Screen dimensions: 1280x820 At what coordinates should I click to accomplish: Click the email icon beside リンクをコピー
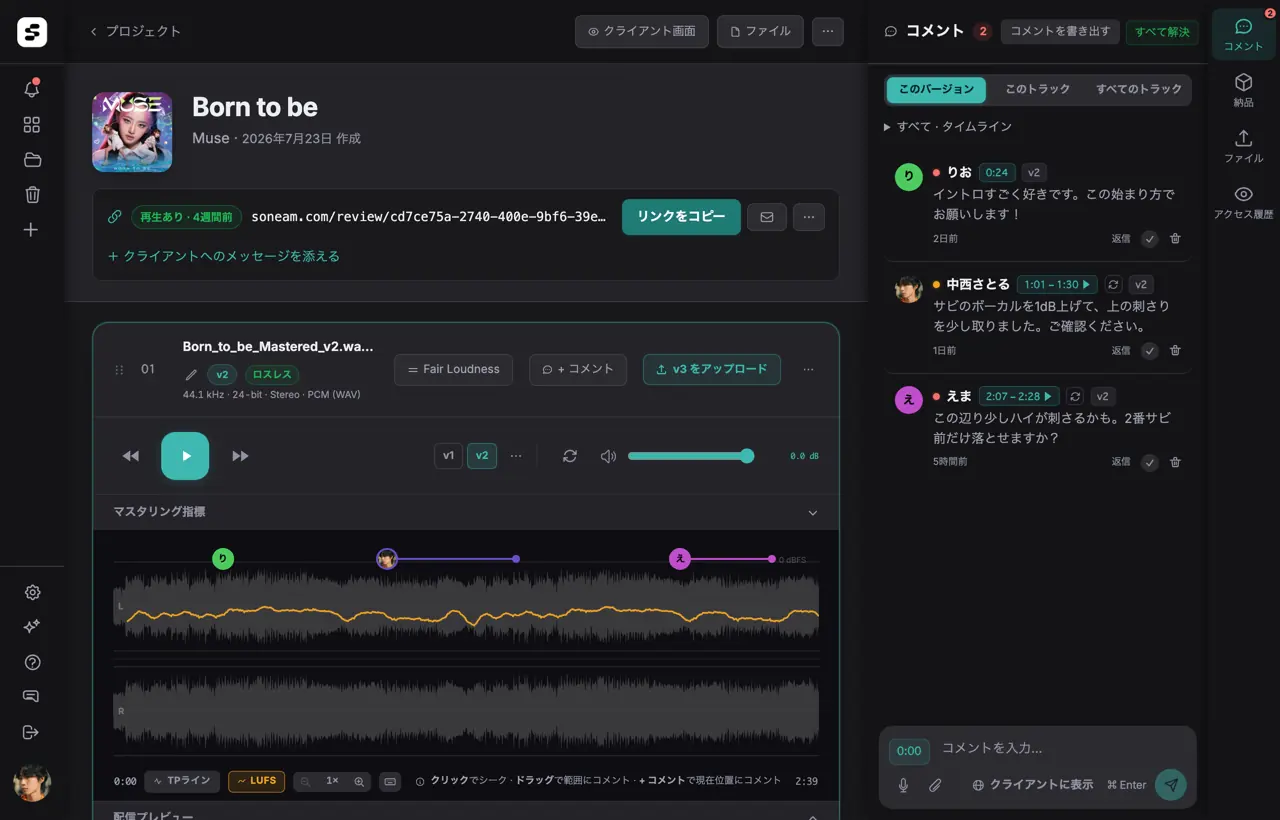[767, 216]
